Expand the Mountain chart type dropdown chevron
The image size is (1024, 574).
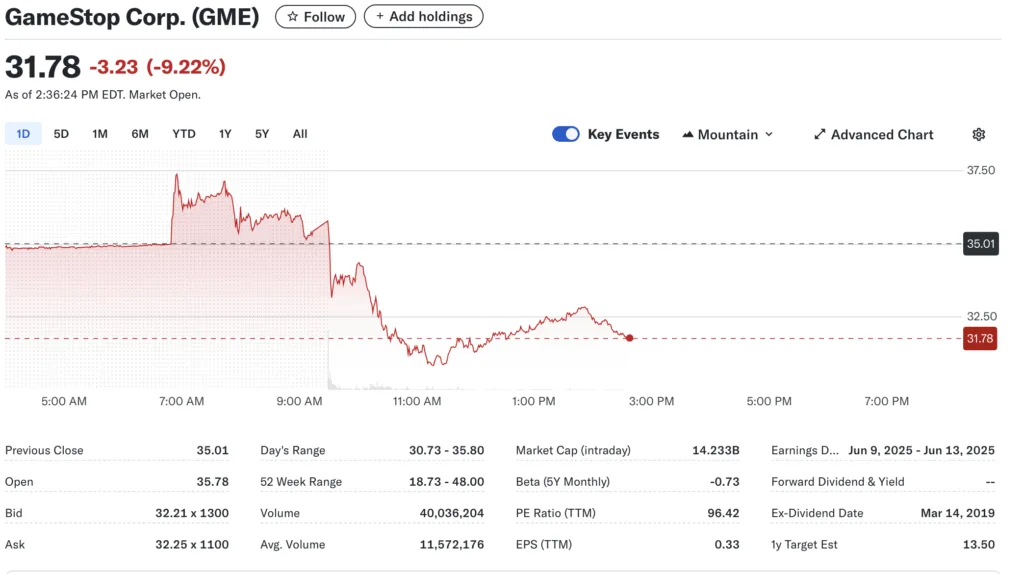coord(769,135)
